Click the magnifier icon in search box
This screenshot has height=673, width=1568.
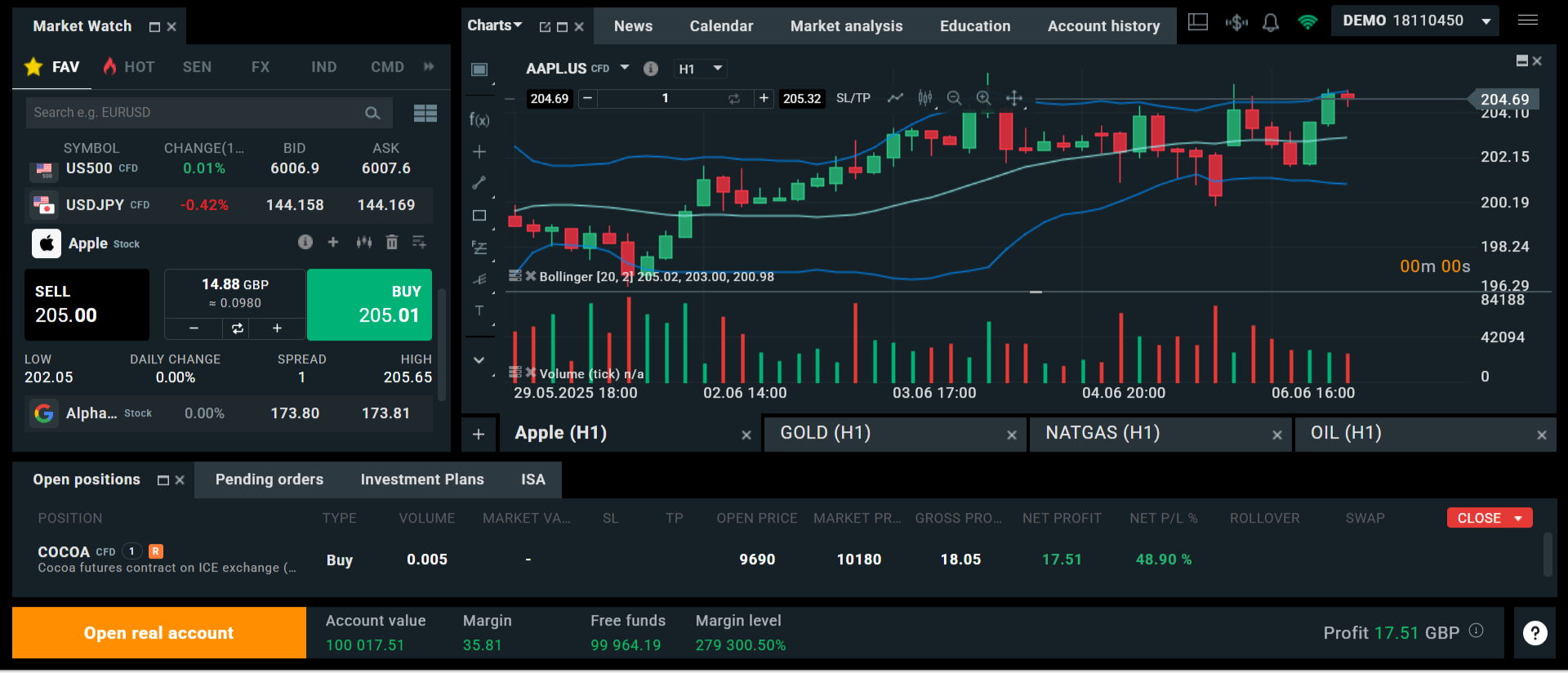coord(372,113)
